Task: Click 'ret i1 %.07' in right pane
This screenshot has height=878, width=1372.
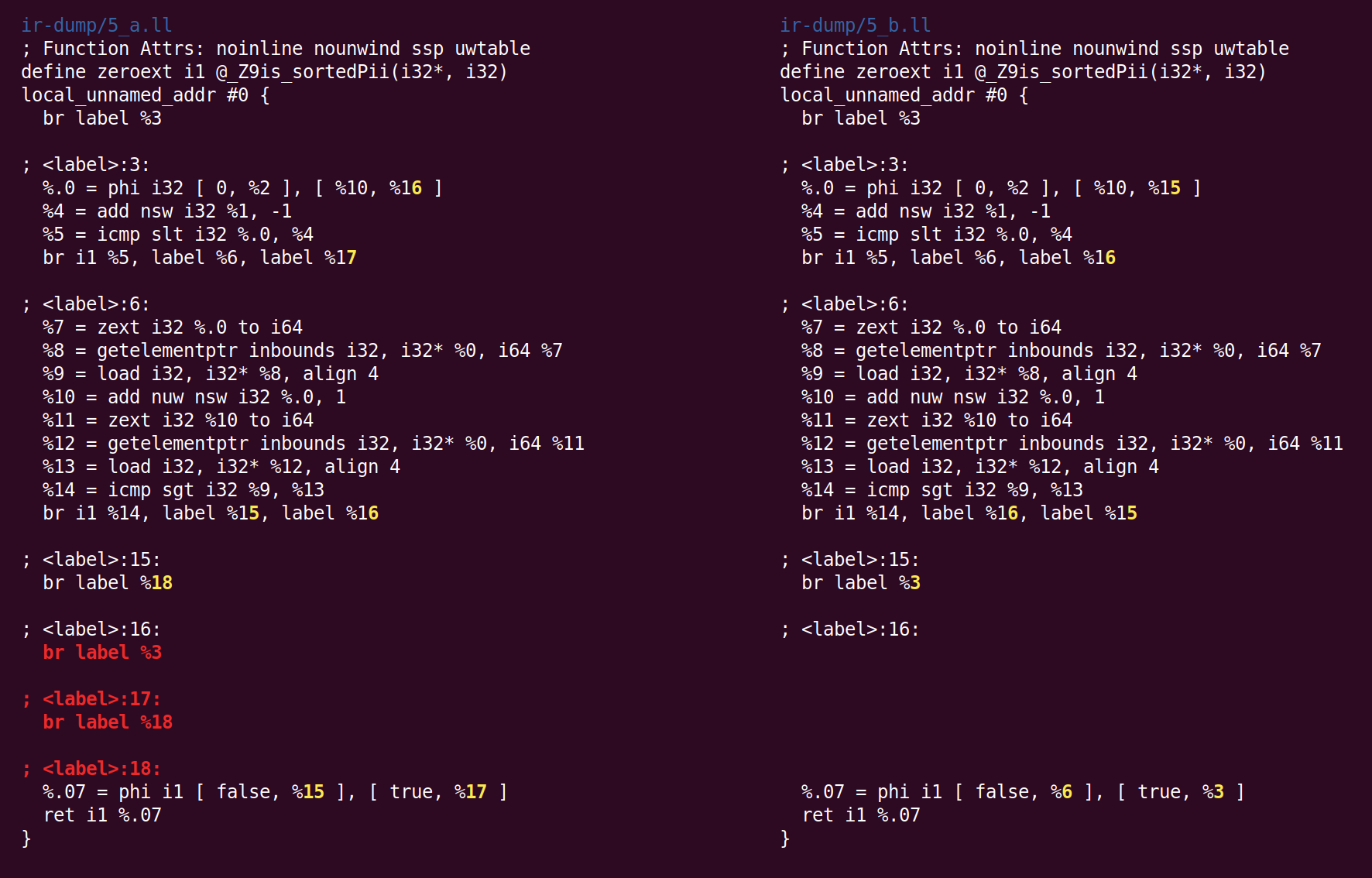Action: (x=861, y=815)
